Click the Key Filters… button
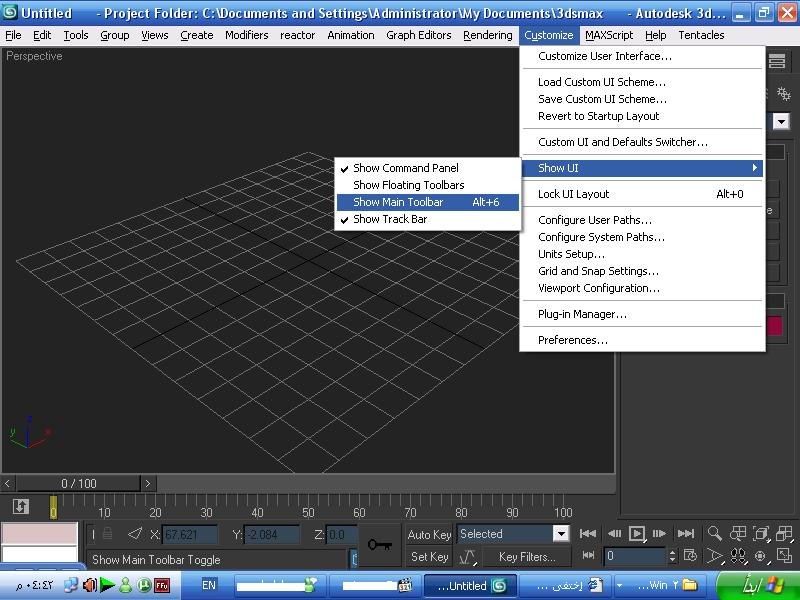Screen dimensions: 800x600 pyautogui.click(x=527, y=557)
